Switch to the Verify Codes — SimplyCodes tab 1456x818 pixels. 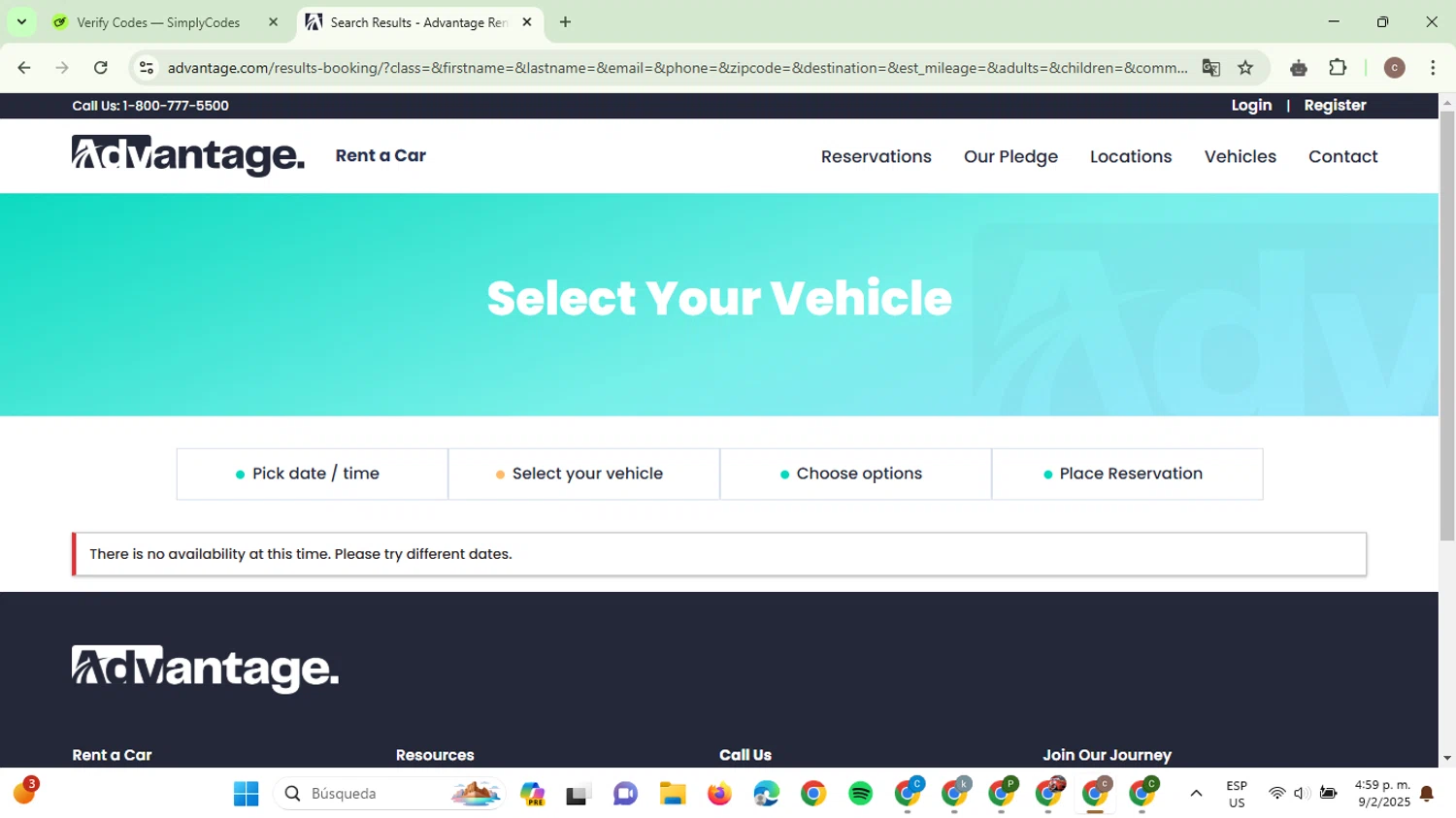157,22
